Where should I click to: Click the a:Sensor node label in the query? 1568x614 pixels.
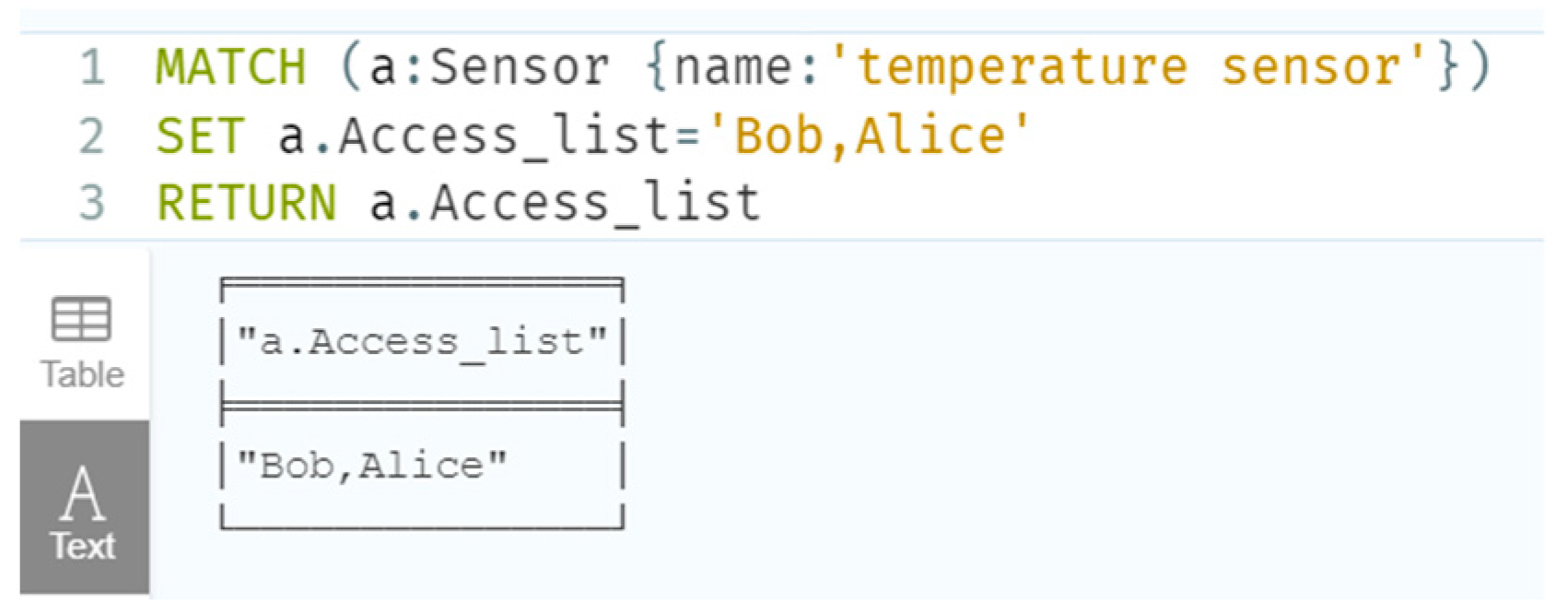(x=488, y=67)
